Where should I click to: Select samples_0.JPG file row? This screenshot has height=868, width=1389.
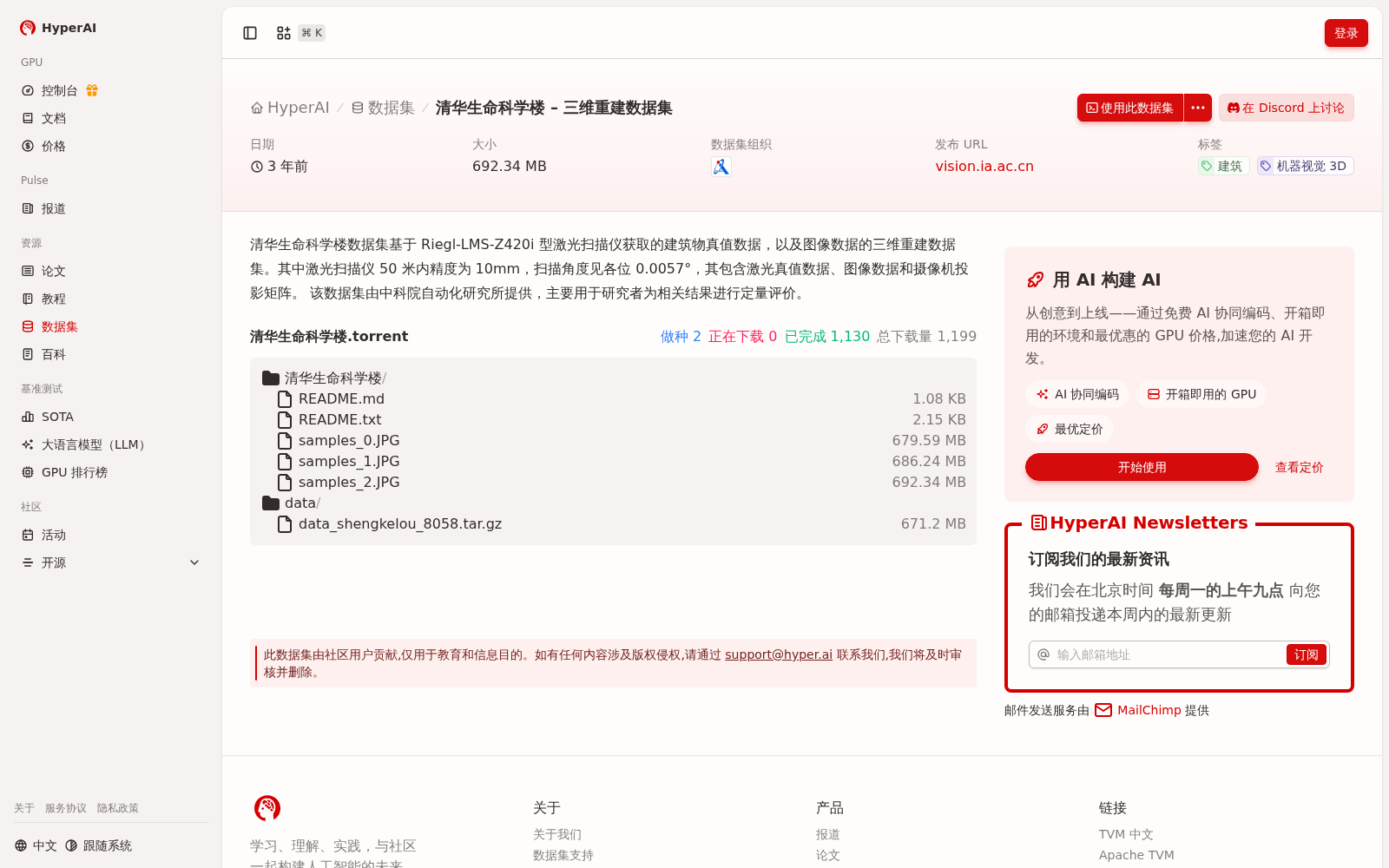[x=613, y=441]
